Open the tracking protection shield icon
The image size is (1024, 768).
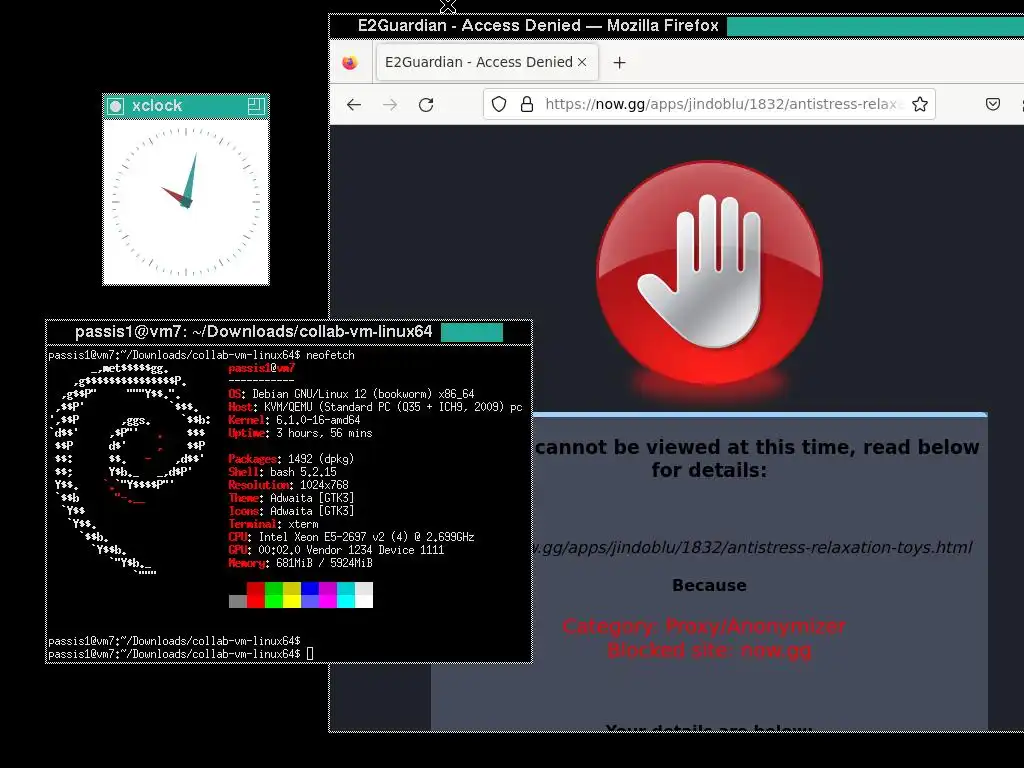click(499, 104)
